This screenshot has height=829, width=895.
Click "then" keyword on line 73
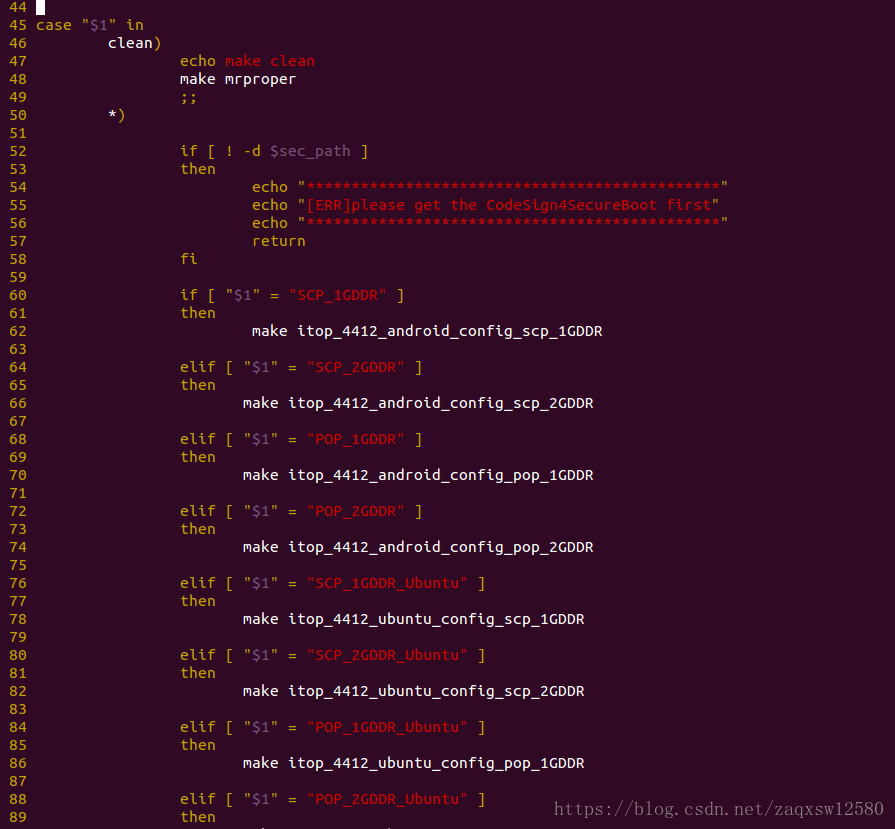coord(198,529)
